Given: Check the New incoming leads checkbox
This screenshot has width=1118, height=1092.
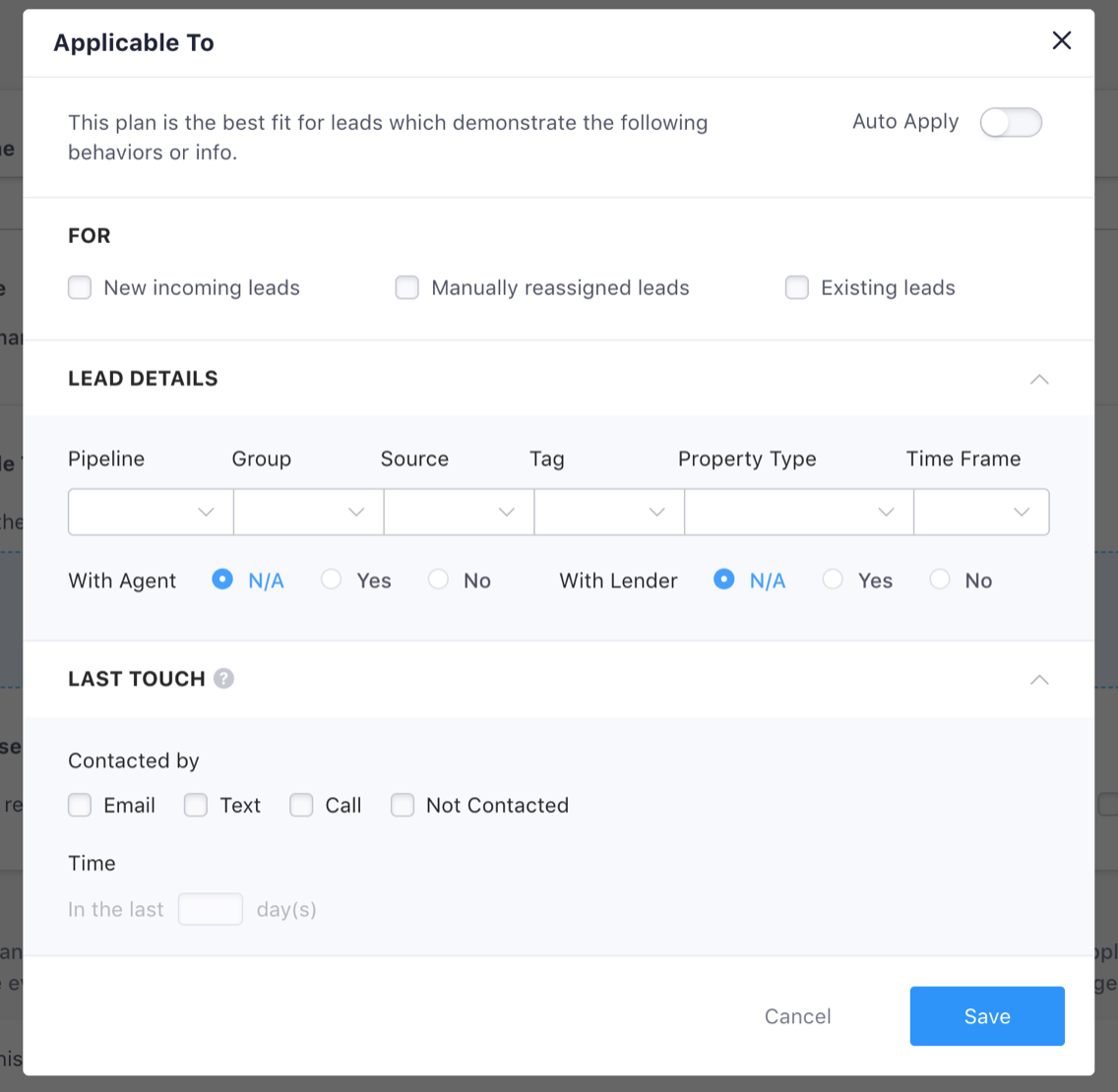Looking at the screenshot, I should click(80, 288).
